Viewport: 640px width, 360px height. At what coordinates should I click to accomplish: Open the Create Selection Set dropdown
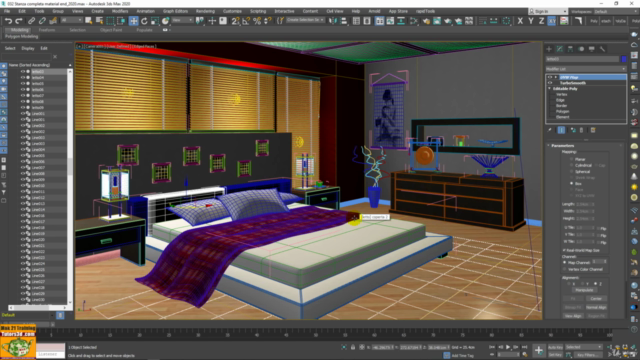point(306,20)
